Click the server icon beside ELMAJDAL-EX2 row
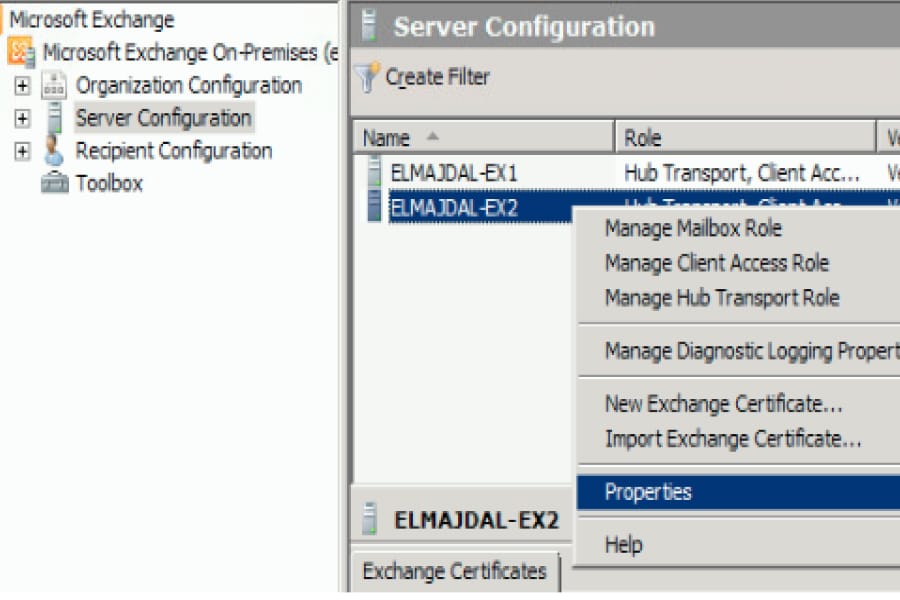This screenshot has width=900, height=600. tap(374, 206)
